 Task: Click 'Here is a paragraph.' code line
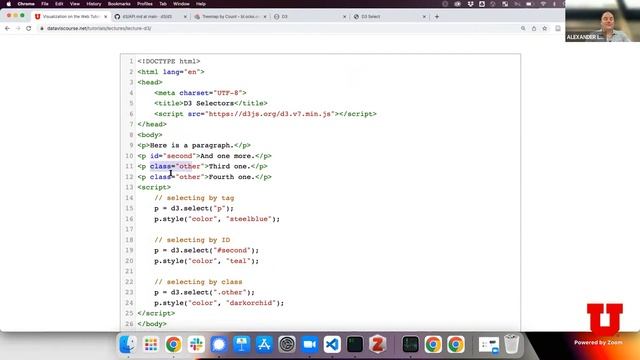pos(194,145)
